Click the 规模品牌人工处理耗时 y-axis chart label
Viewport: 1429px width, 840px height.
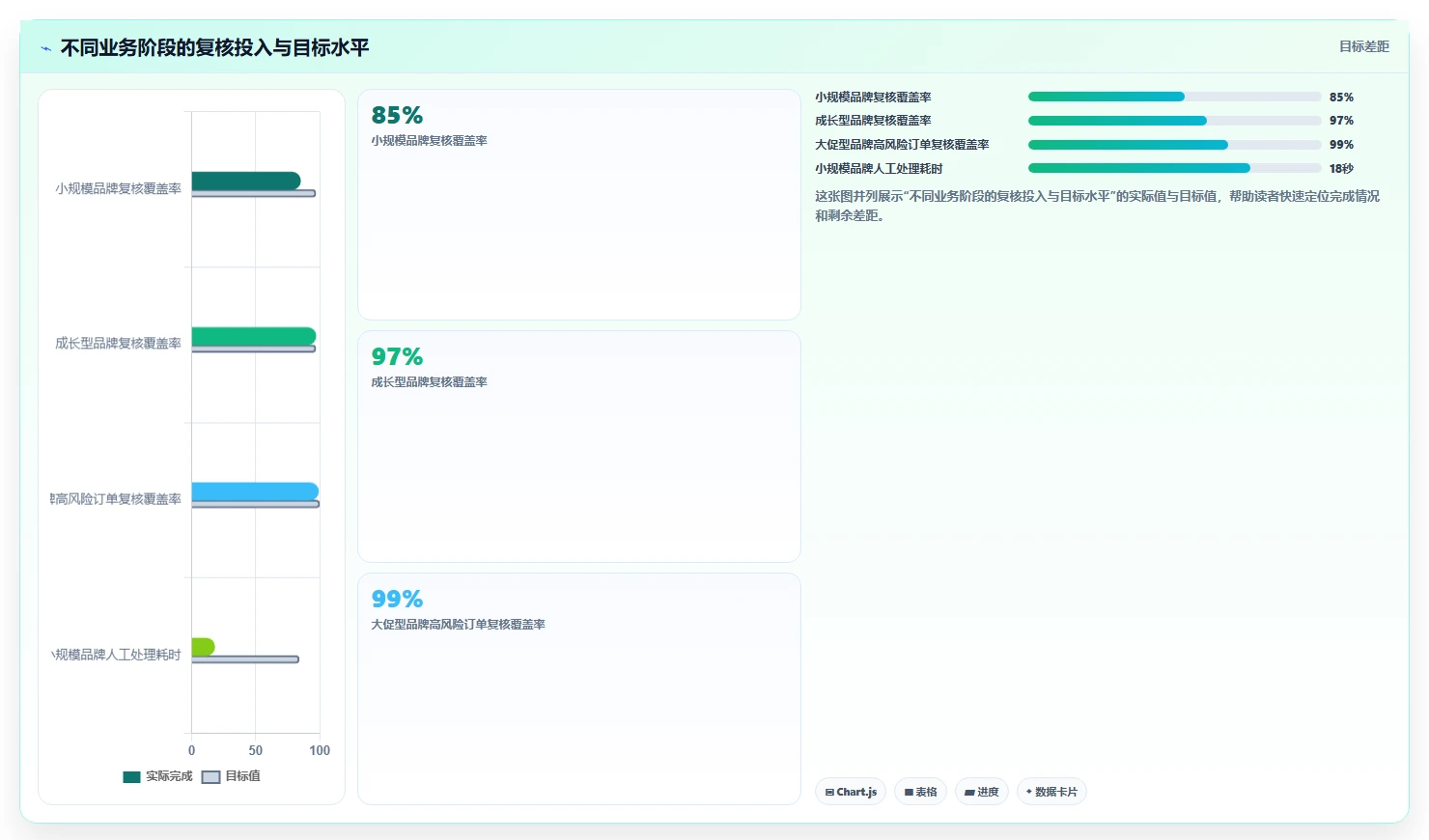click(x=116, y=655)
